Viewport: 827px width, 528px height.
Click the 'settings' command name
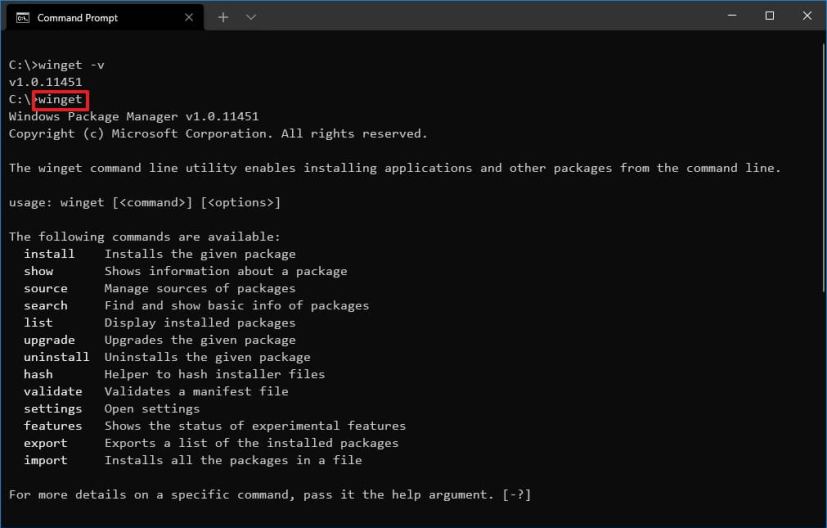click(x=53, y=409)
